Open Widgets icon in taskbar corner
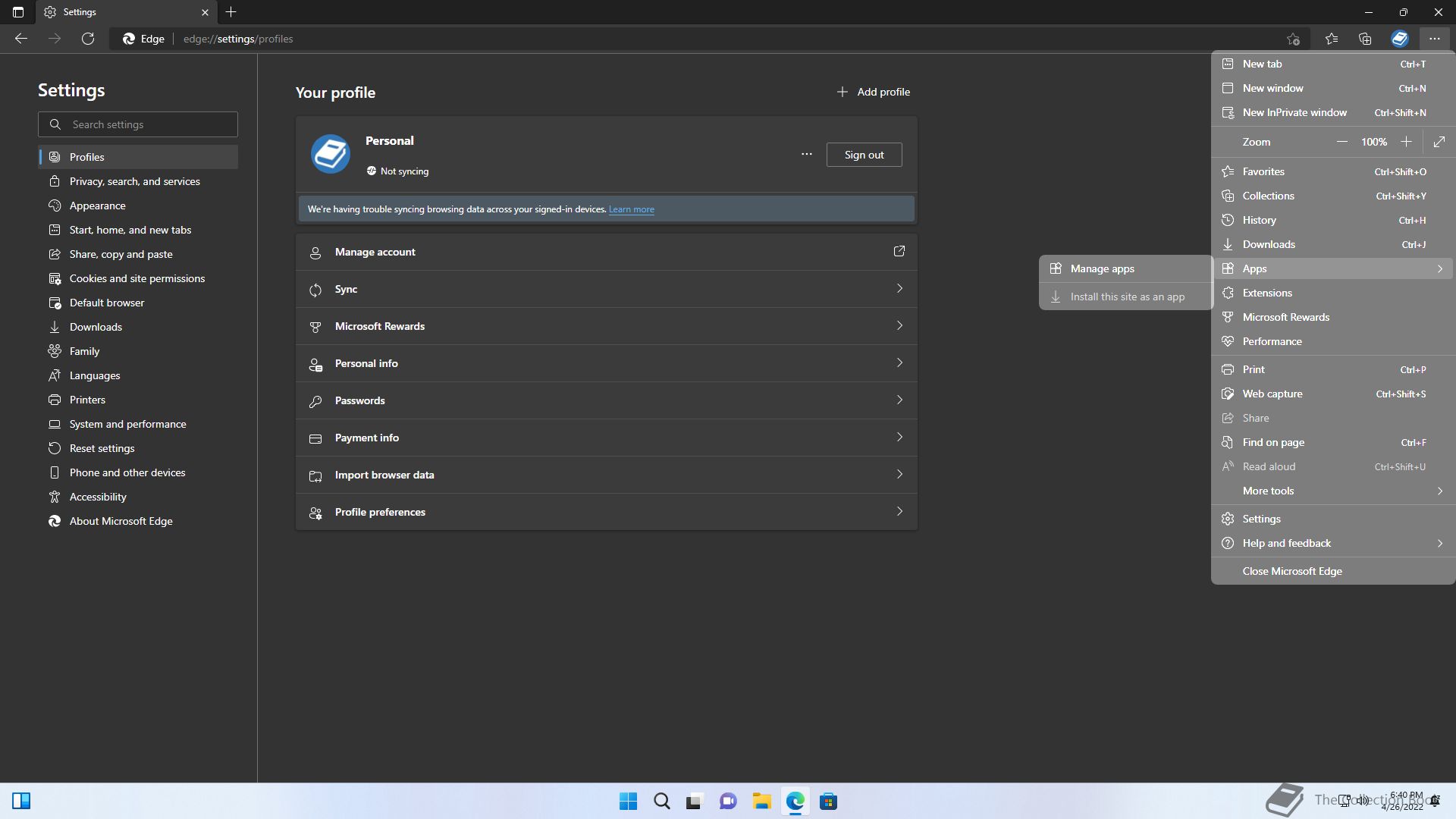The height and width of the screenshot is (819, 1456). coord(21,802)
